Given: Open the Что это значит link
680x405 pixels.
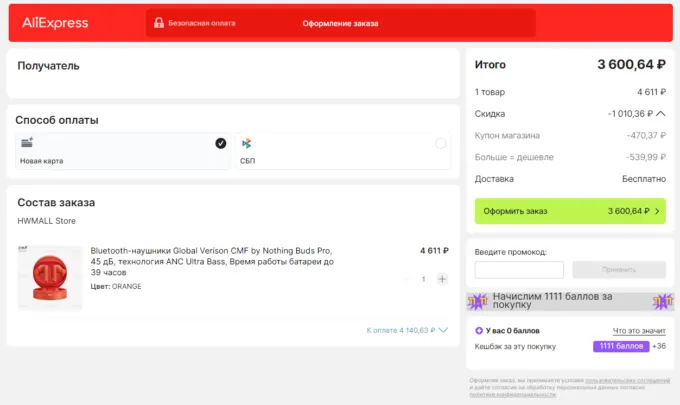Looking at the screenshot, I should [x=638, y=331].
